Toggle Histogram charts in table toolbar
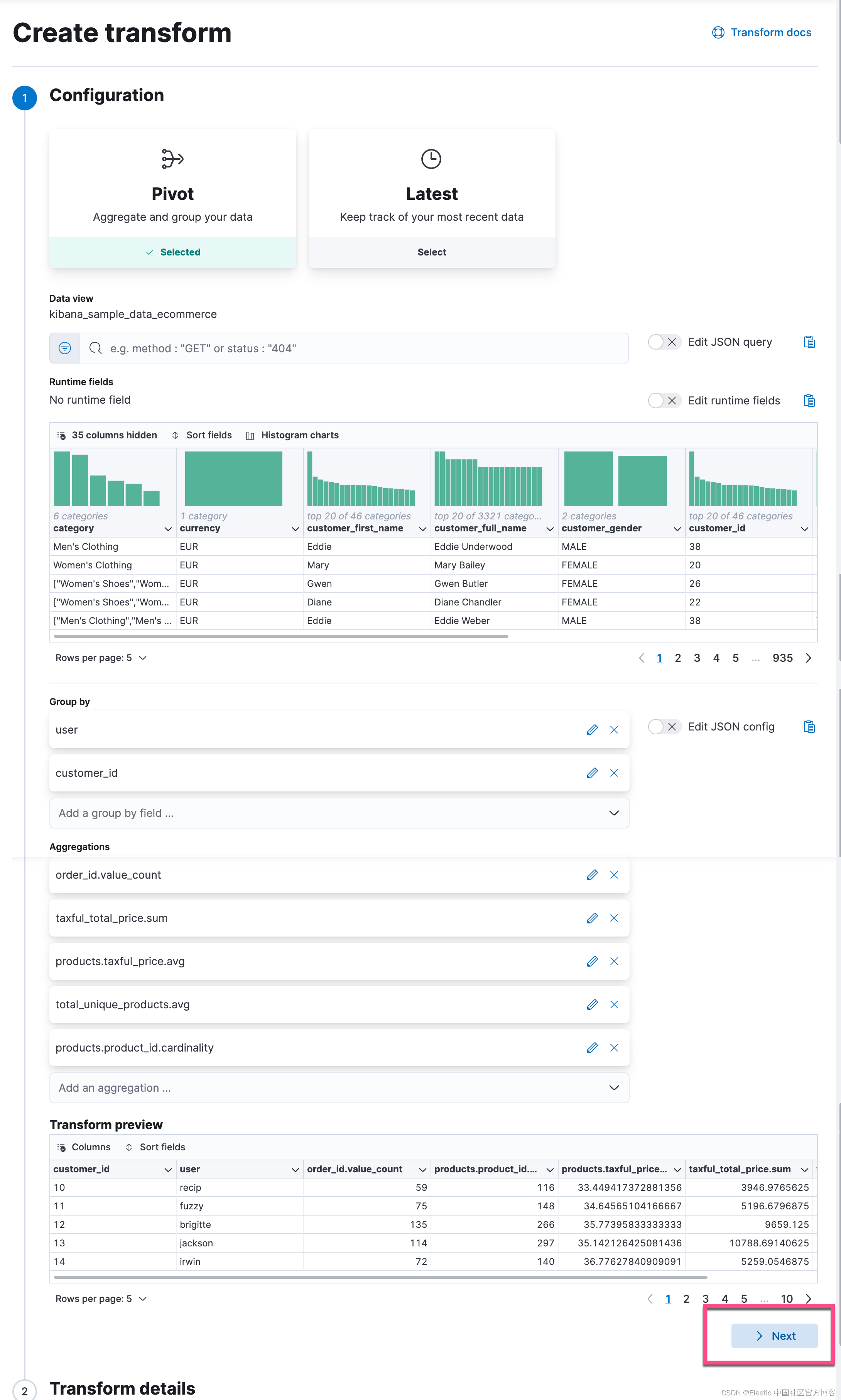The width and height of the screenshot is (841, 1400). click(x=292, y=435)
